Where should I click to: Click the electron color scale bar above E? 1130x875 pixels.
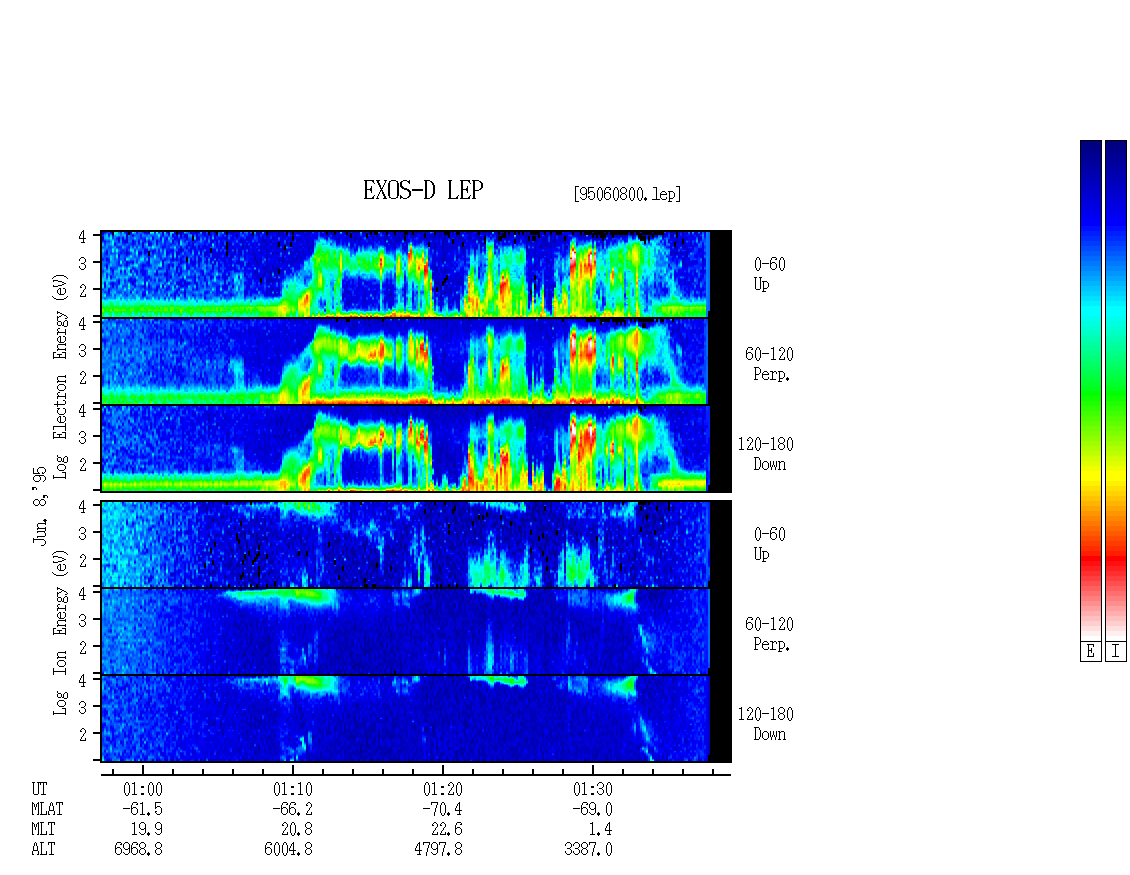[1090, 390]
